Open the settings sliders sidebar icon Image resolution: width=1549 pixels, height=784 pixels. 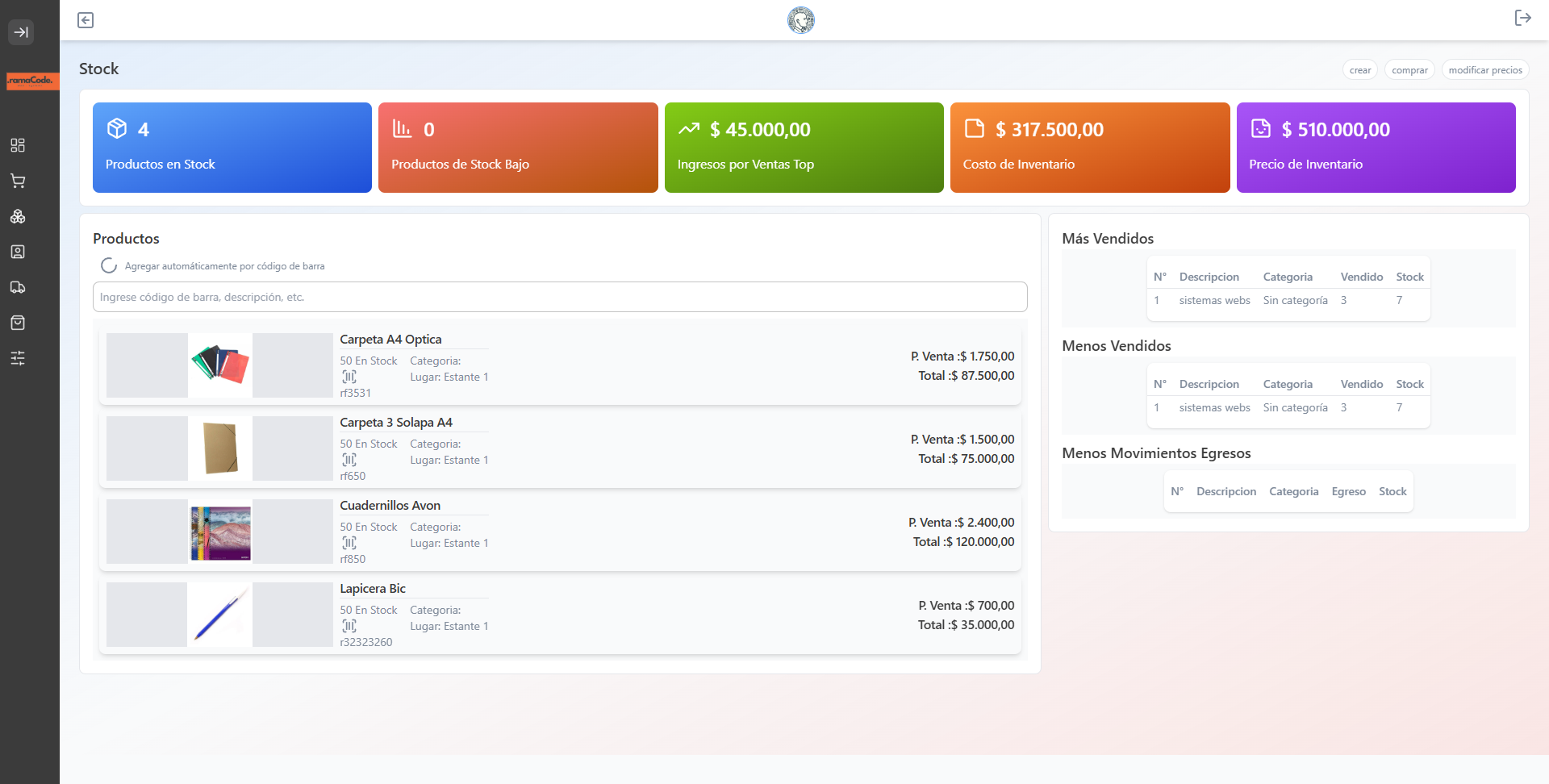click(18, 358)
